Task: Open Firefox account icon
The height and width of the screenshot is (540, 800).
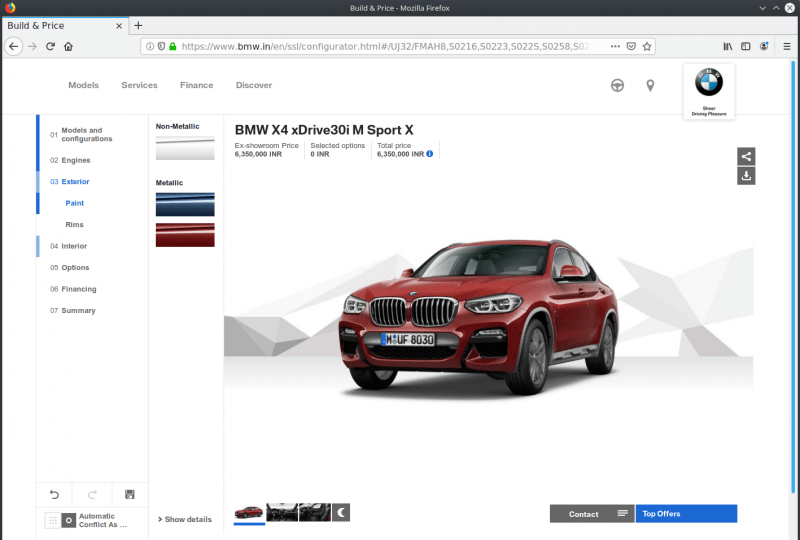Action: click(x=764, y=46)
